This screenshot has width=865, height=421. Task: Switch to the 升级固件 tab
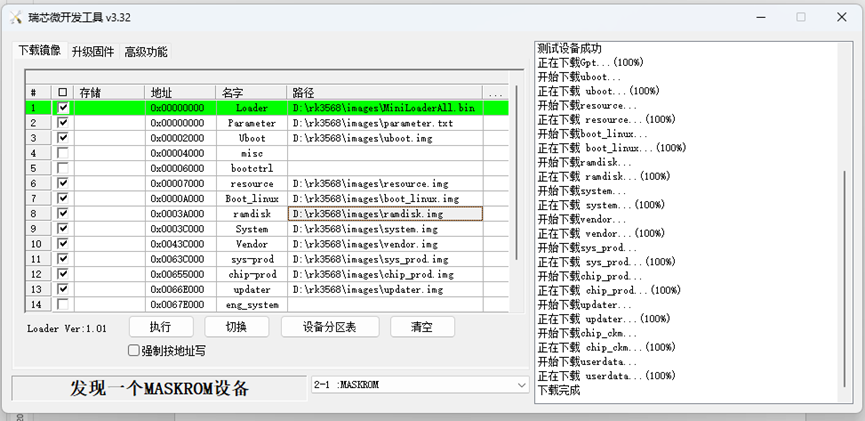coord(93,52)
